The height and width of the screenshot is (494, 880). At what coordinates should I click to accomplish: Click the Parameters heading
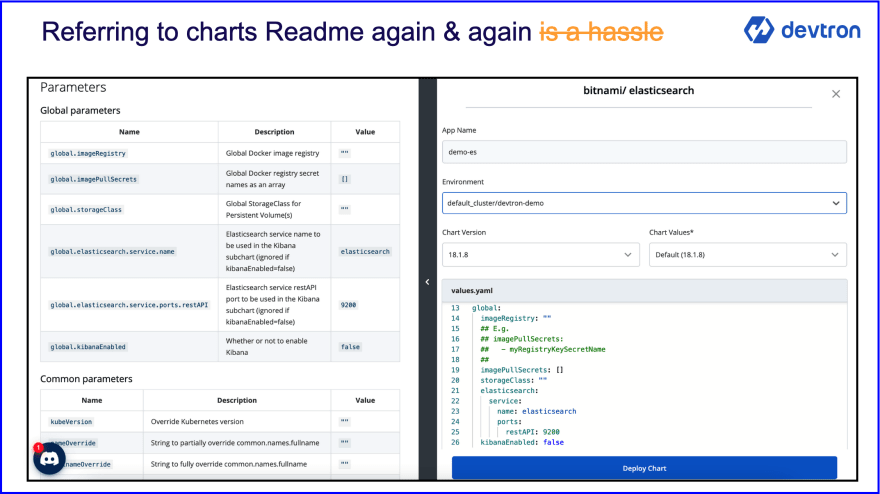click(73, 88)
